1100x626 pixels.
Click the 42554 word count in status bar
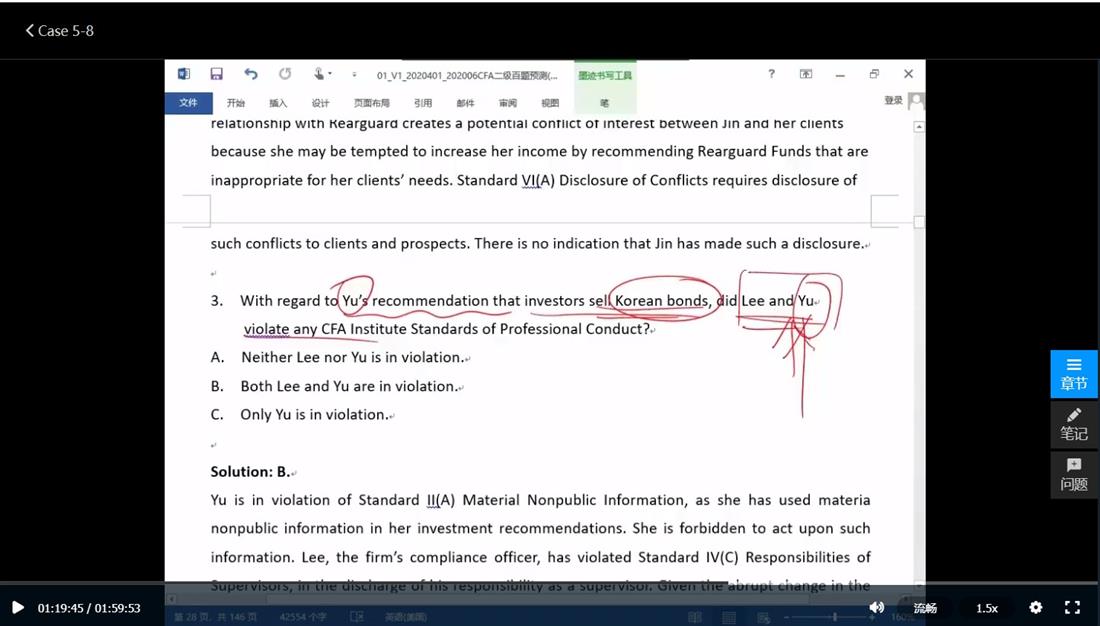(x=303, y=617)
